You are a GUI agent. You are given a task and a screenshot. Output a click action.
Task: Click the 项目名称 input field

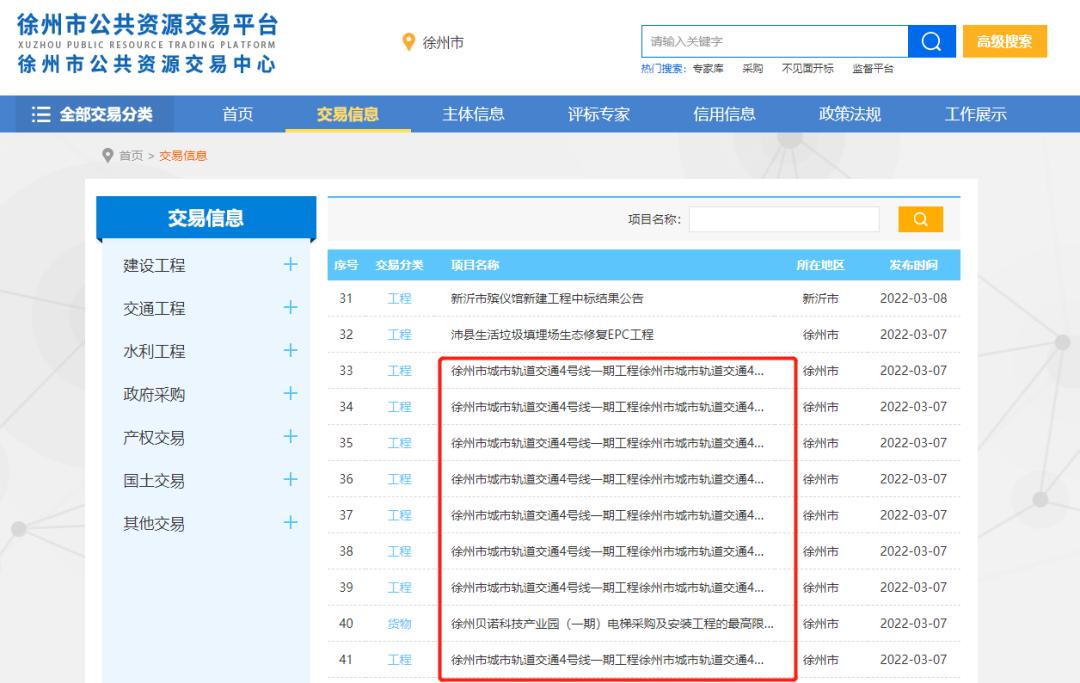coord(784,218)
